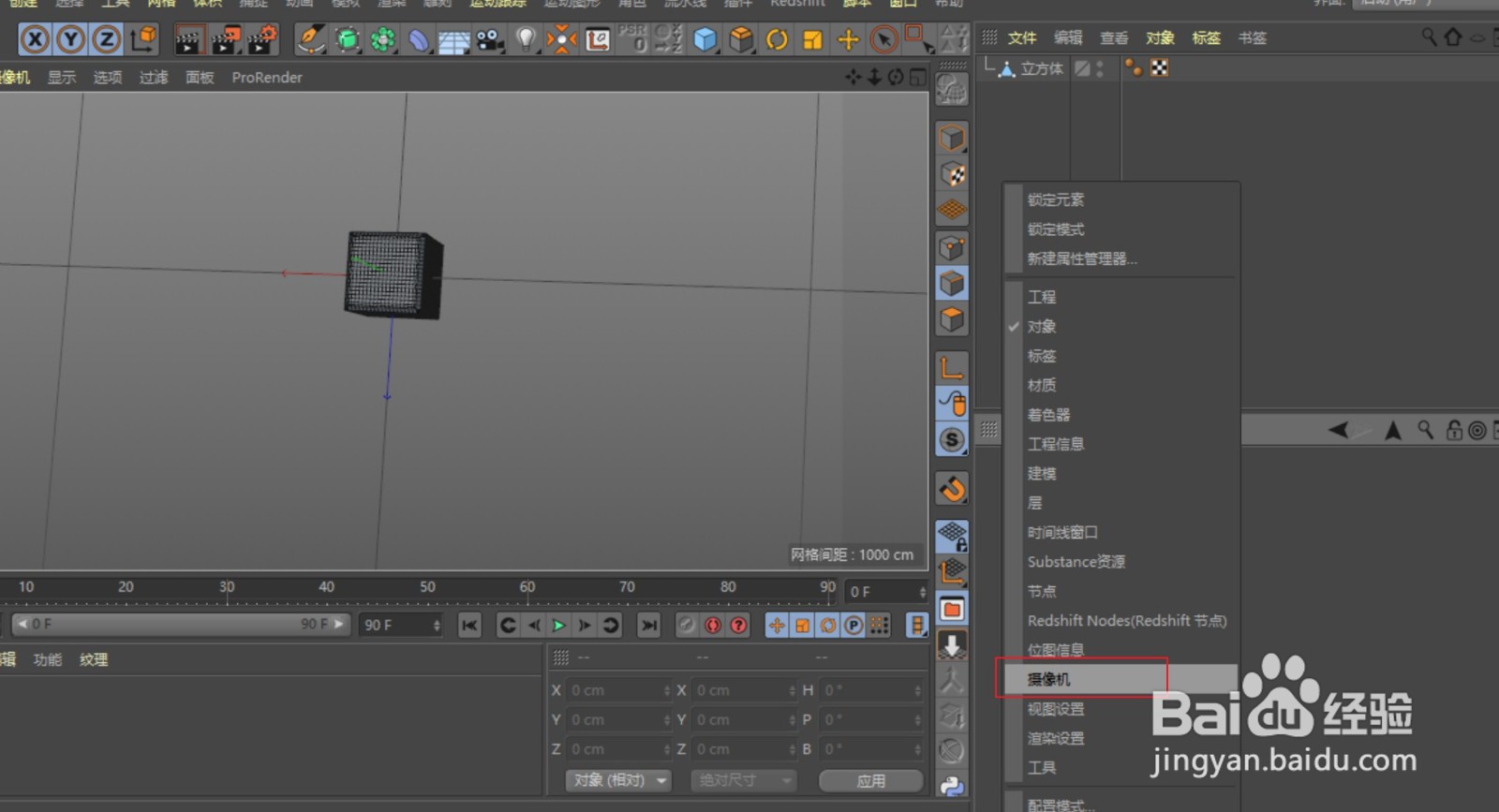Viewport: 1499px width, 812px height.
Task: Render the active view with the clapperboard icon
Action: click(x=188, y=40)
